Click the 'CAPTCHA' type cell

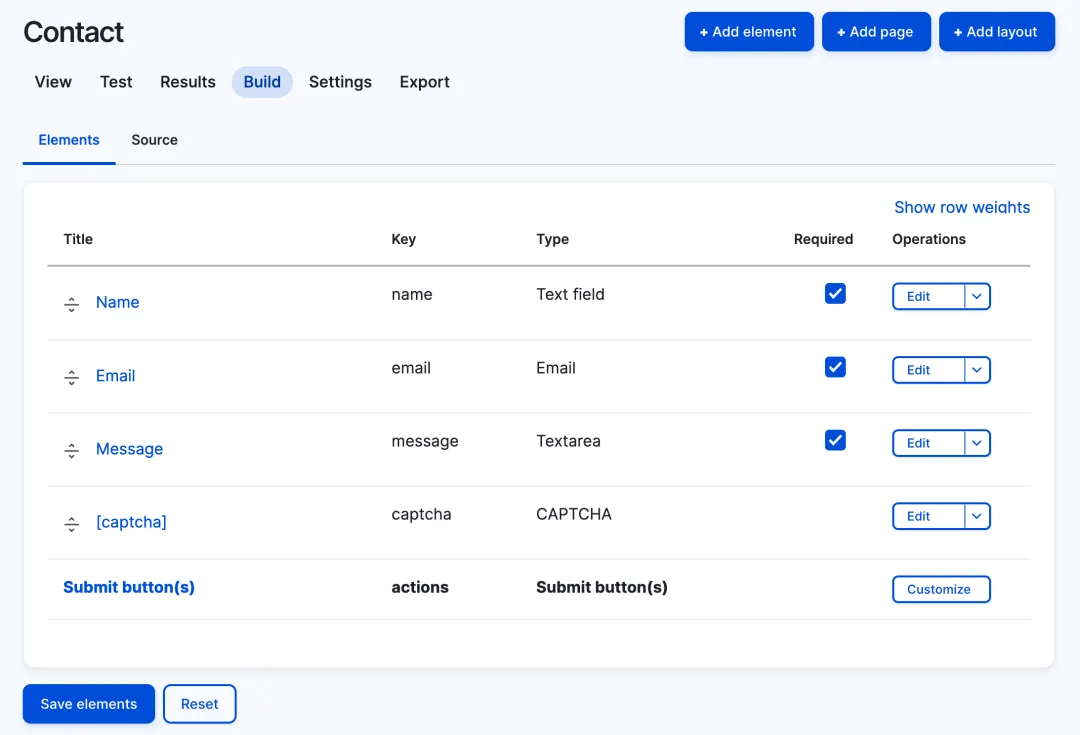574,514
